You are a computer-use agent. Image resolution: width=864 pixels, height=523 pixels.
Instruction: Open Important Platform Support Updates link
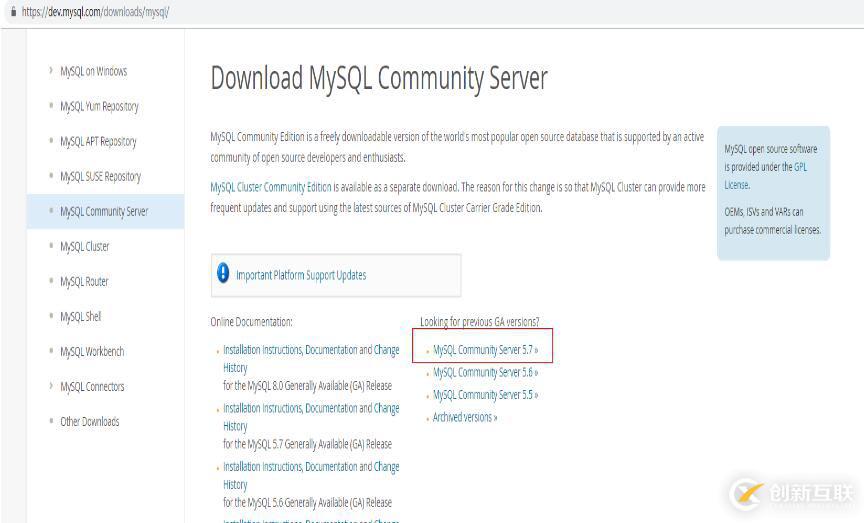point(301,275)
